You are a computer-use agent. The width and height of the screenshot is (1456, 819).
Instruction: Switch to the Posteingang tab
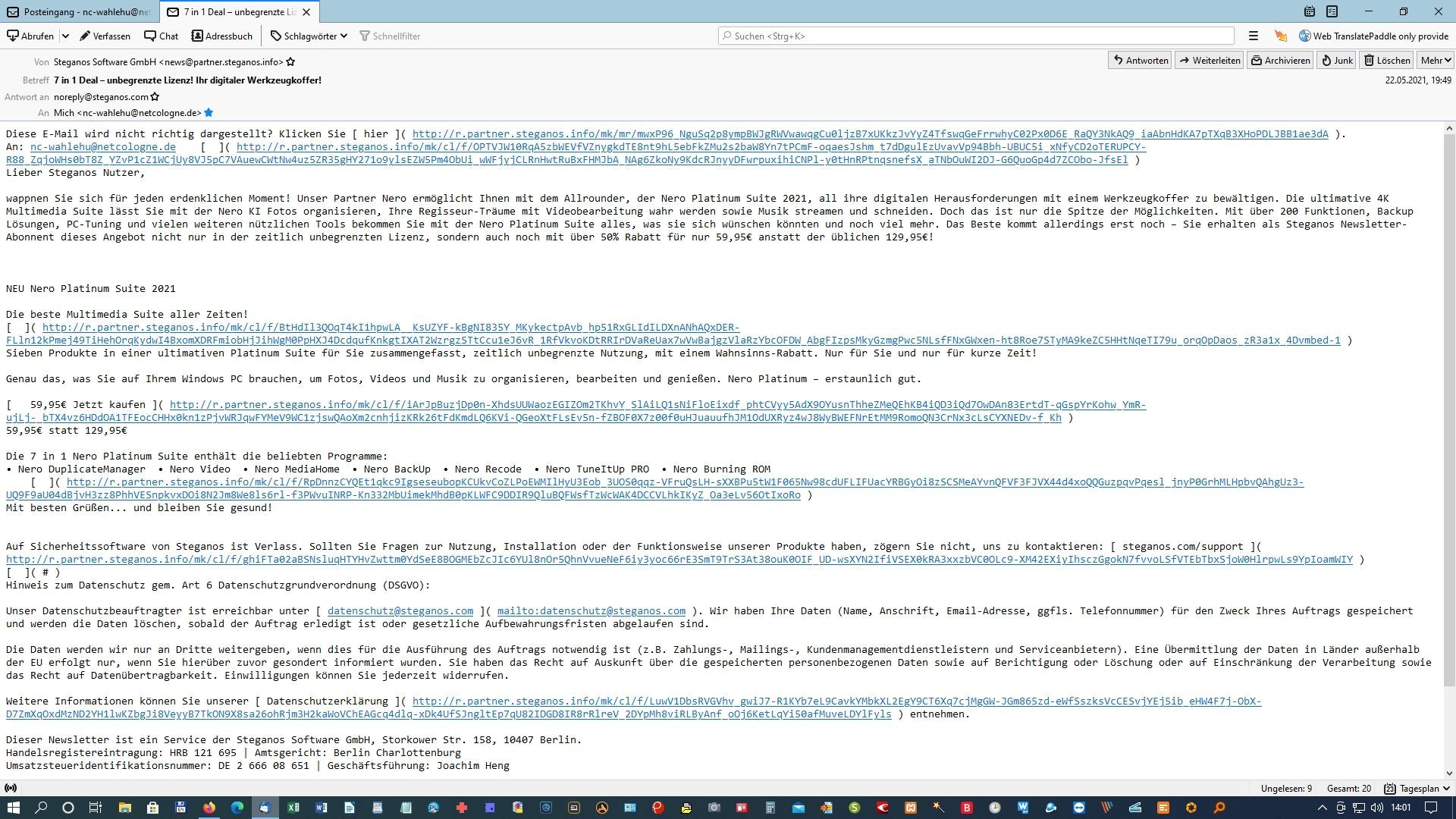point(80,11)
